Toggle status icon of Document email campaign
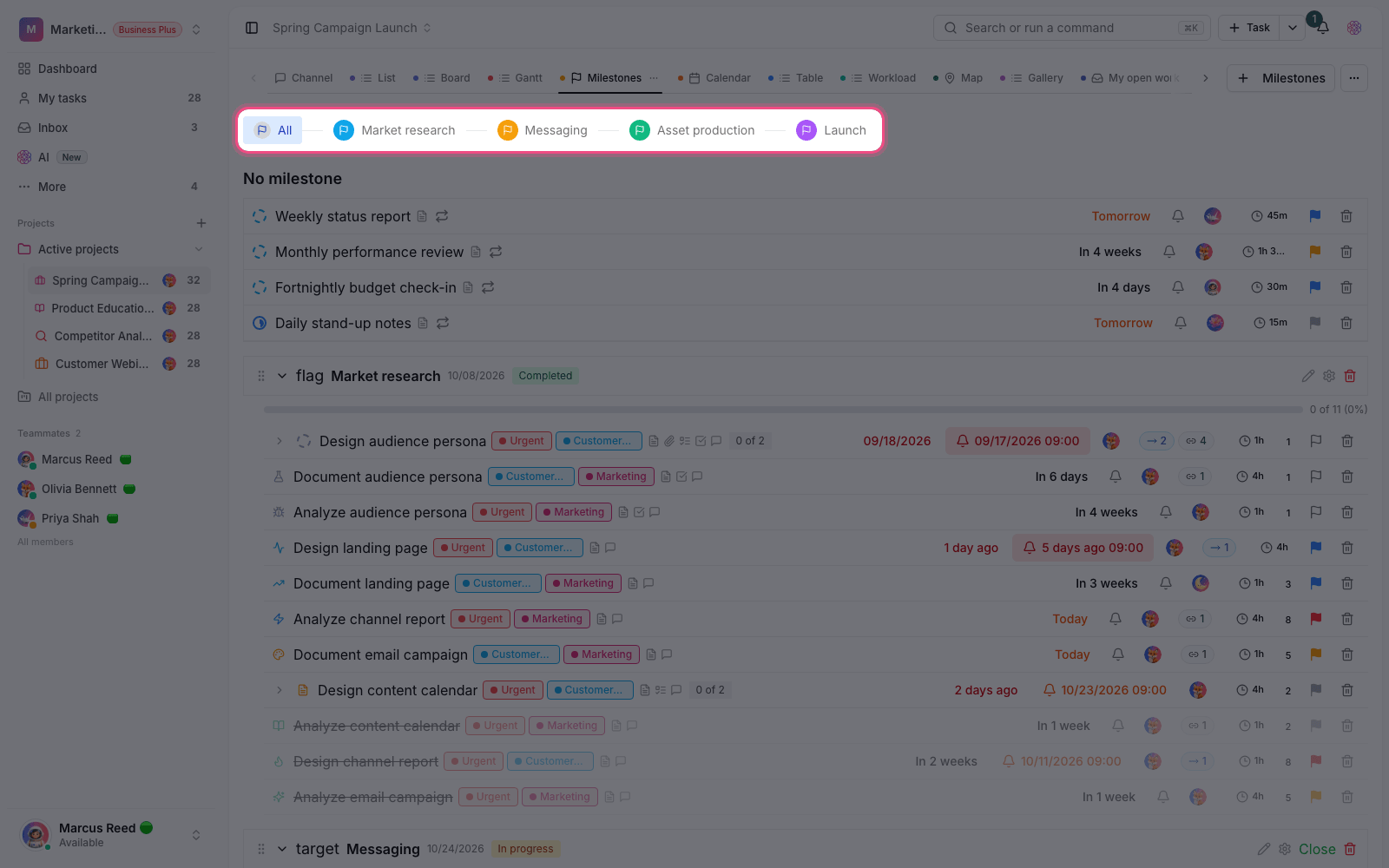 click(279, 654)
